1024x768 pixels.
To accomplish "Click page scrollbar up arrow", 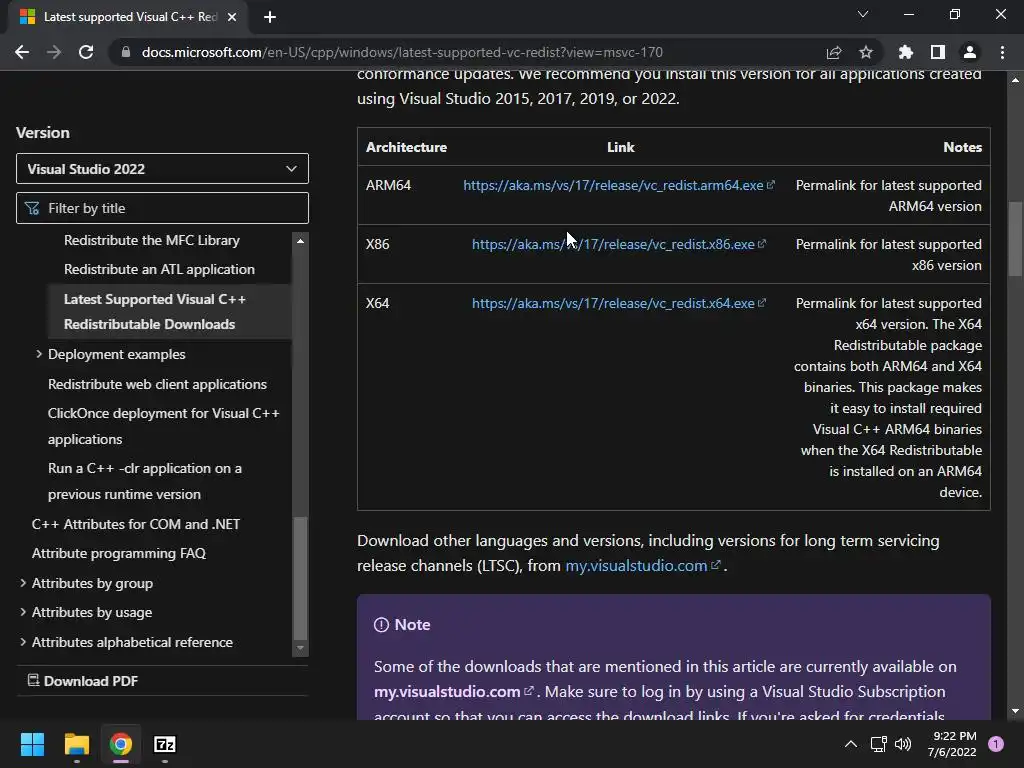I will pos(1016,80).
